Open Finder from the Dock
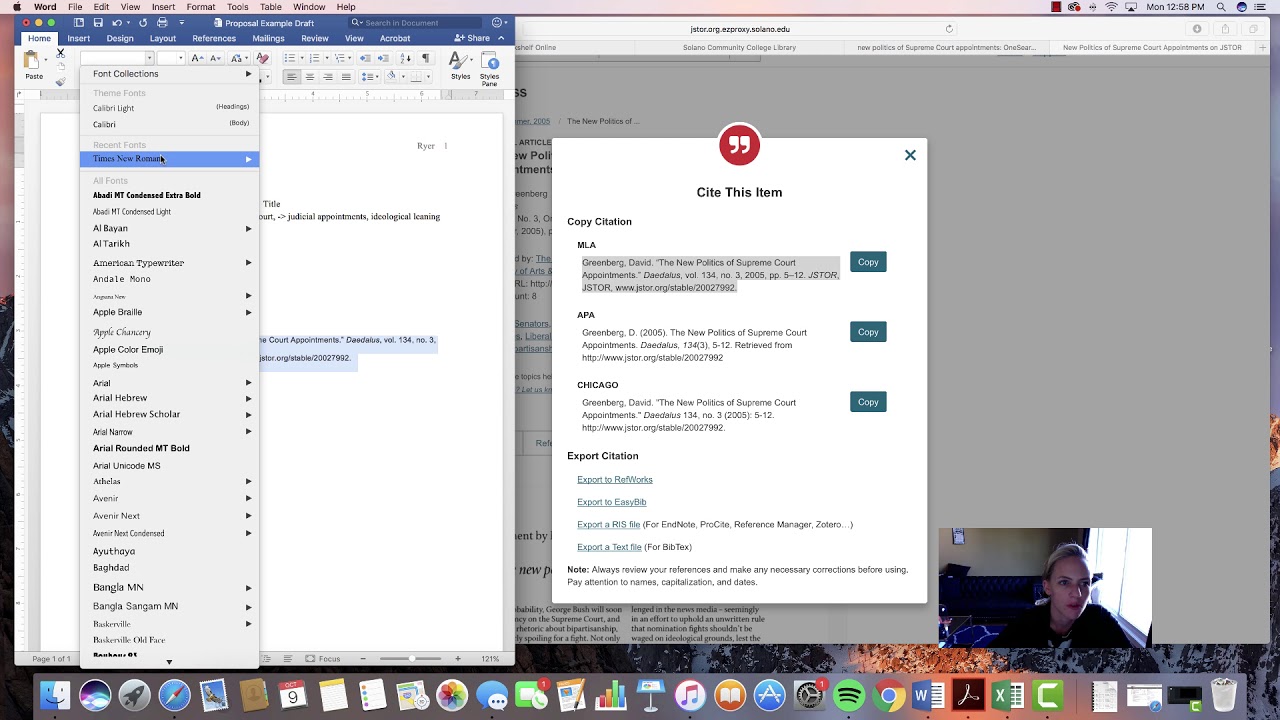The width and height of the screenshot is (1280, 720). [55, 695]
